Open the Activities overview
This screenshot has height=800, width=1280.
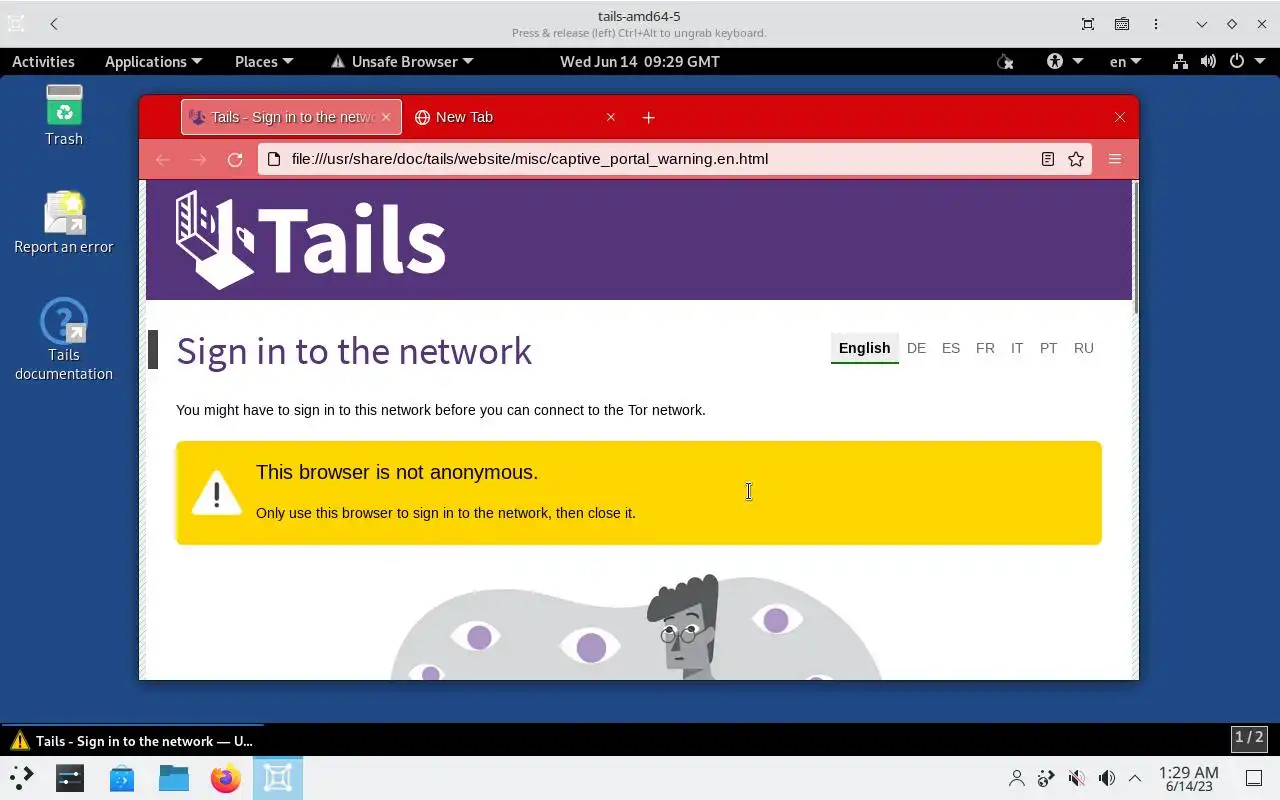point(43,61)
